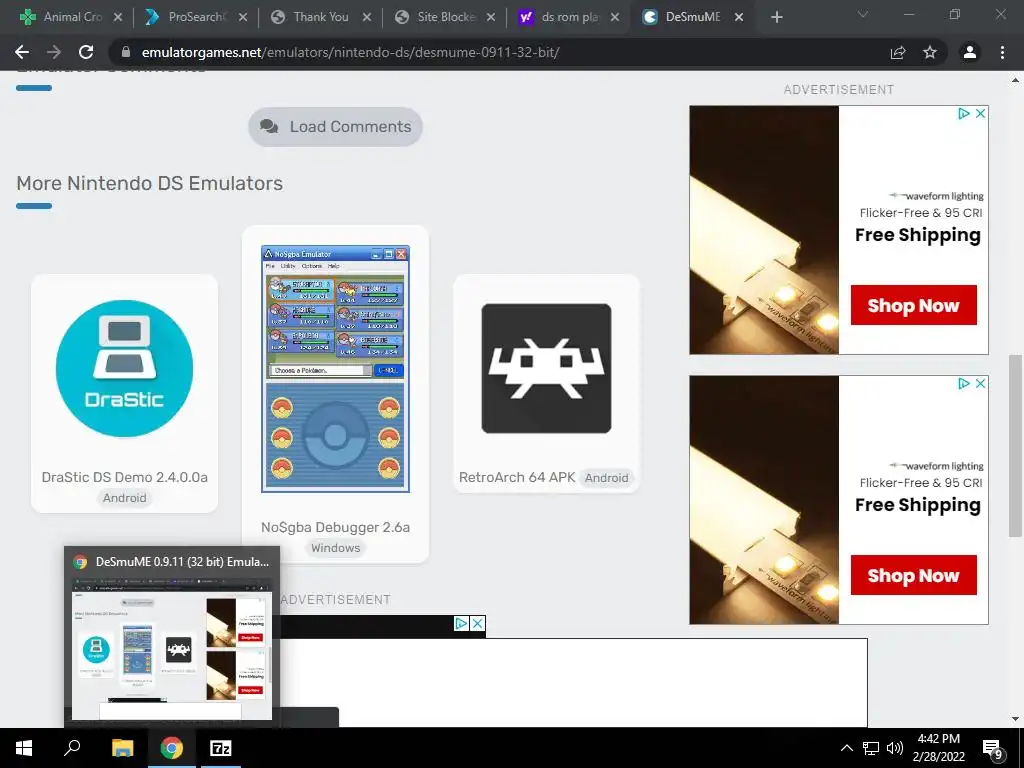
Task: Open the Chrome profile icon
Action: click(970, 52)
